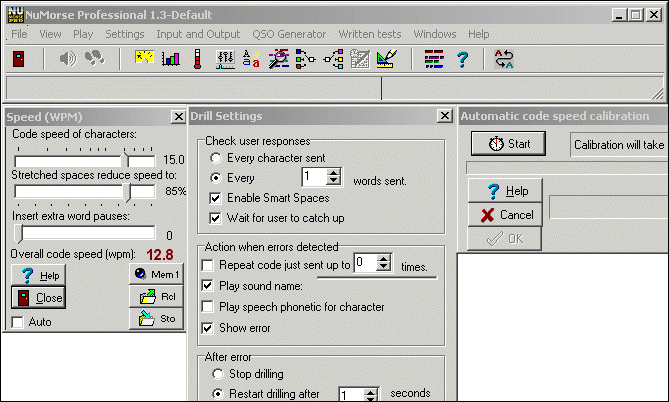Click the branching tree diagram toolbar icon
Image resolution: width=669 pixels, height=402 pixels.
(x=333, y=59)
